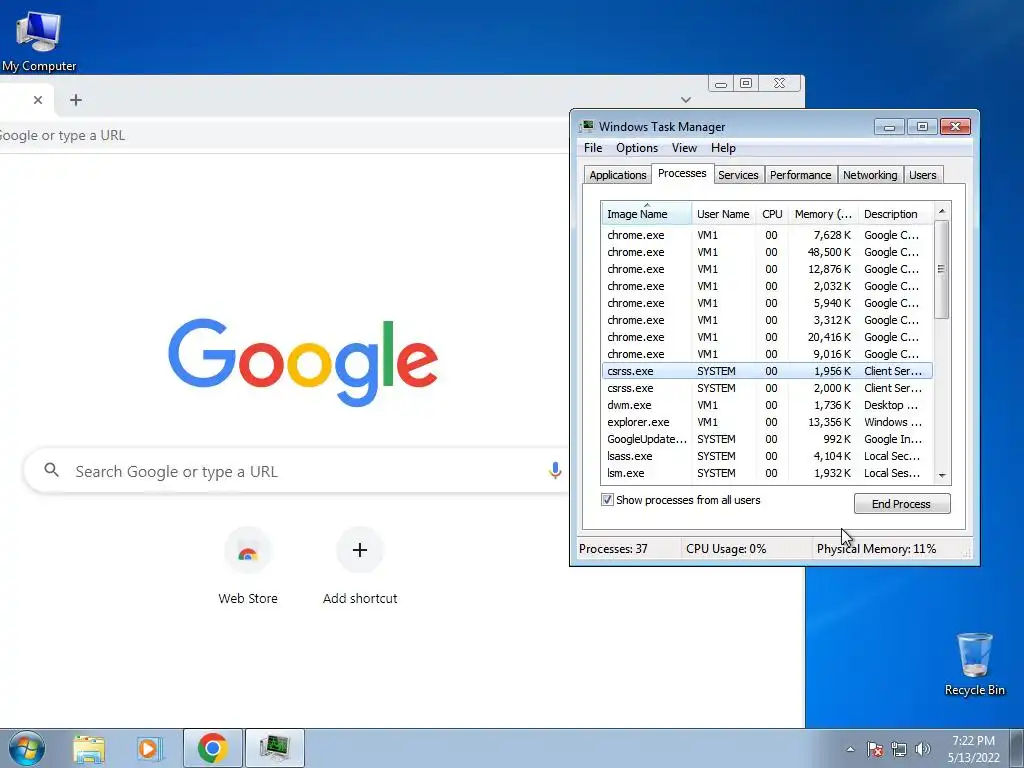Image resolution: width=1024 pixels, height=768 pixels.
Task: Select chrome.exe row using 7,628 K
Action: pyautogui.click(x=767, y=235)
